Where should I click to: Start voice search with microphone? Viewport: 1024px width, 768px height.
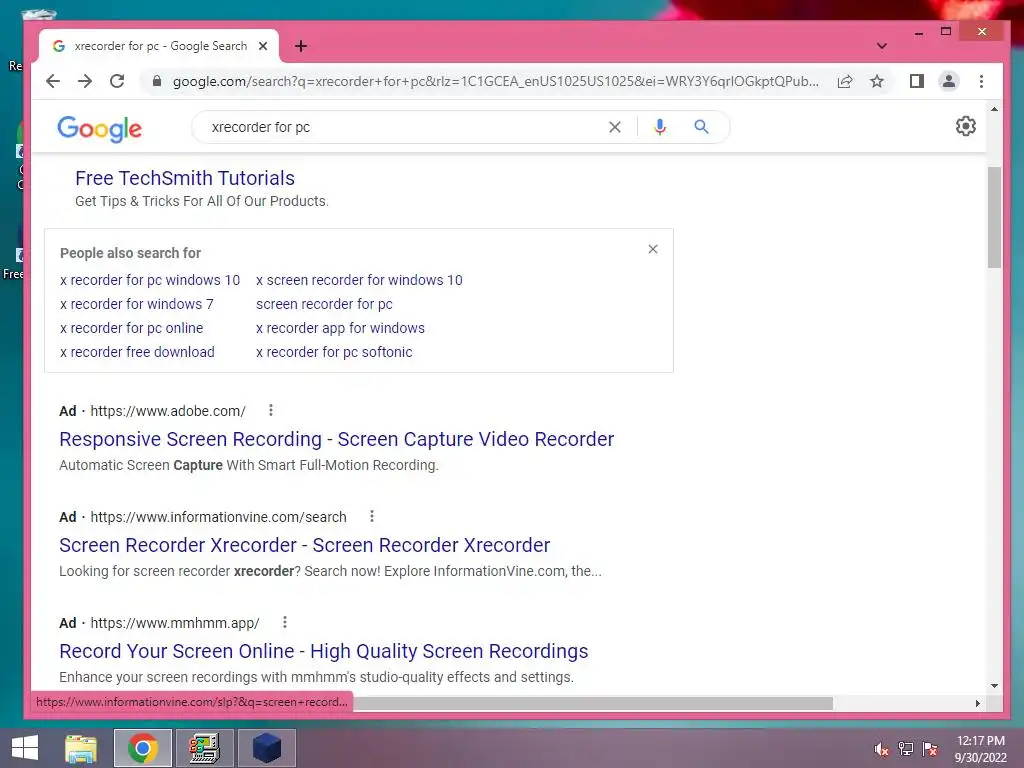pyautogui.click(x=660, y=127)
